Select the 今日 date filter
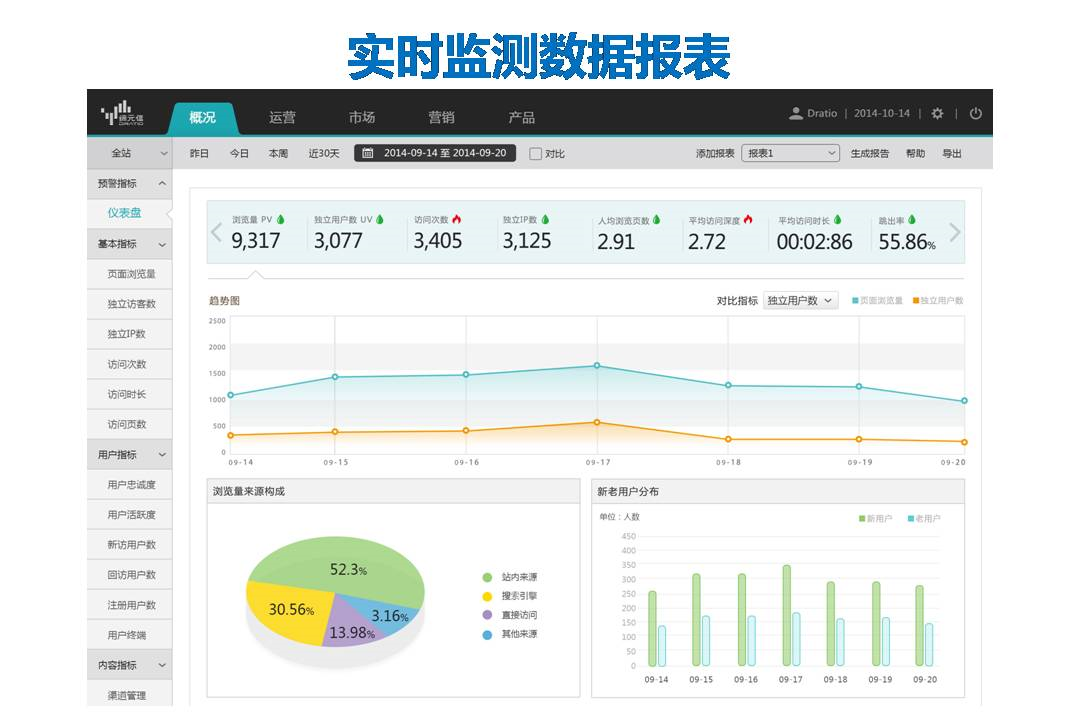Viewport: 1080px width, 720px height. (239, 154)
